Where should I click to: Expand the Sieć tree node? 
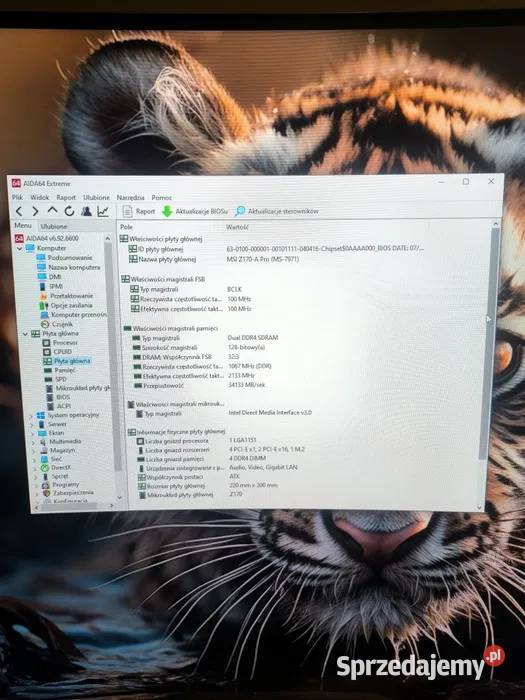[33, 459]
